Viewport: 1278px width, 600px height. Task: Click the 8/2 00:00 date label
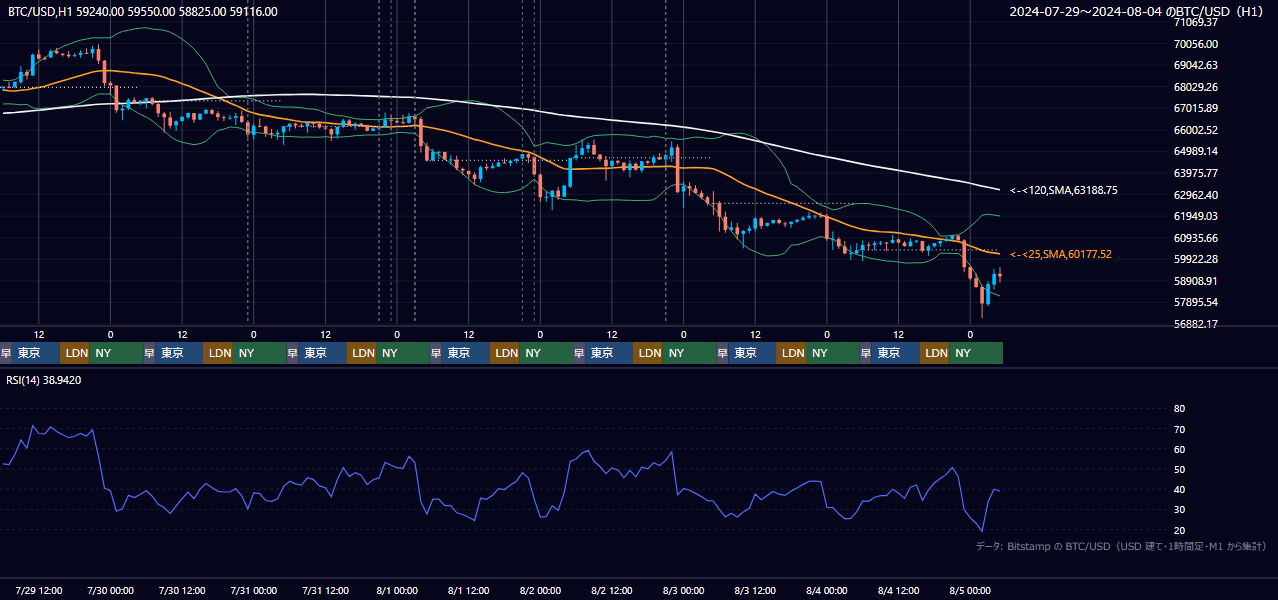(x=540, y=591)
